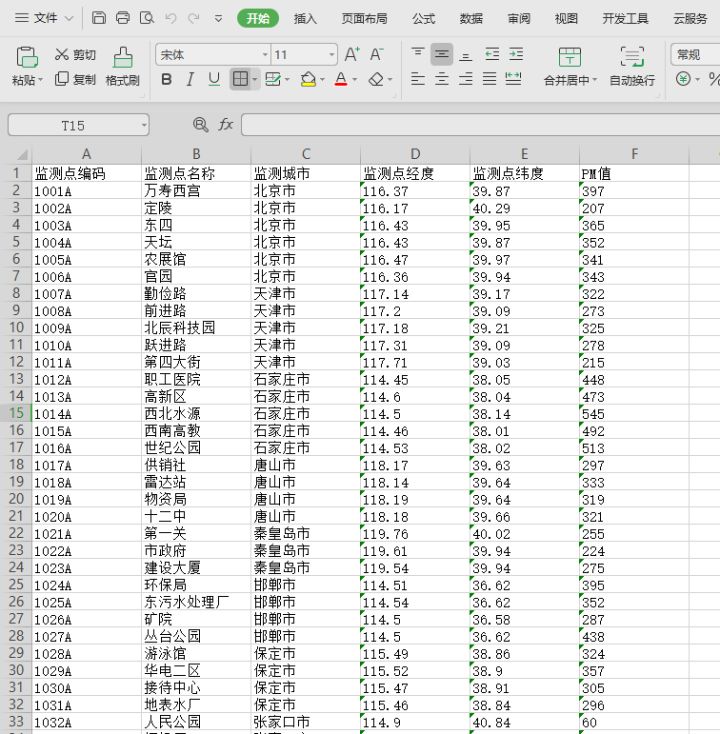Expand quick access toolbar customize arrow

[x=218, y=19]
